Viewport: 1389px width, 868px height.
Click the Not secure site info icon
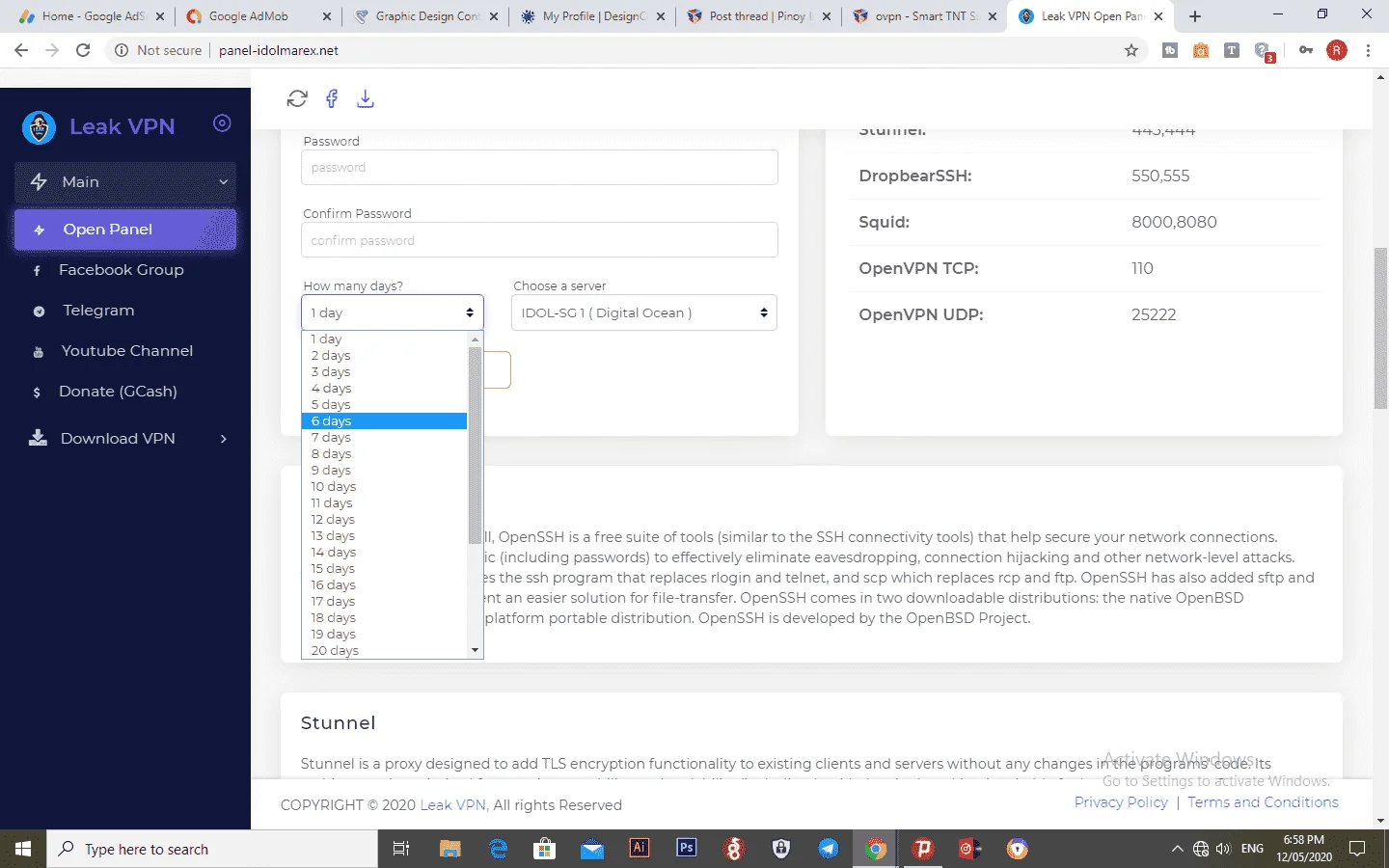[122, 50]
